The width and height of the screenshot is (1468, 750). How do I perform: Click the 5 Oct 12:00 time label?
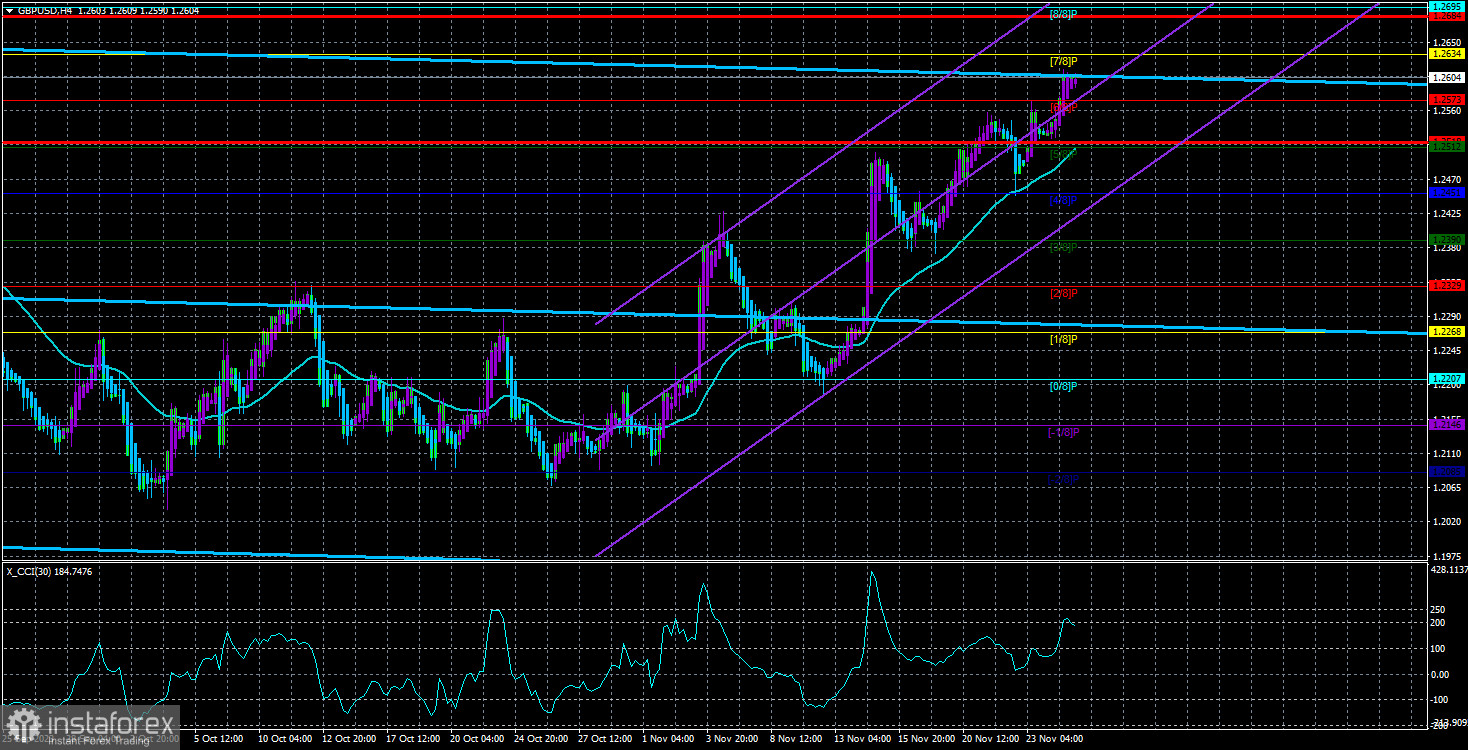coord(218,739)
